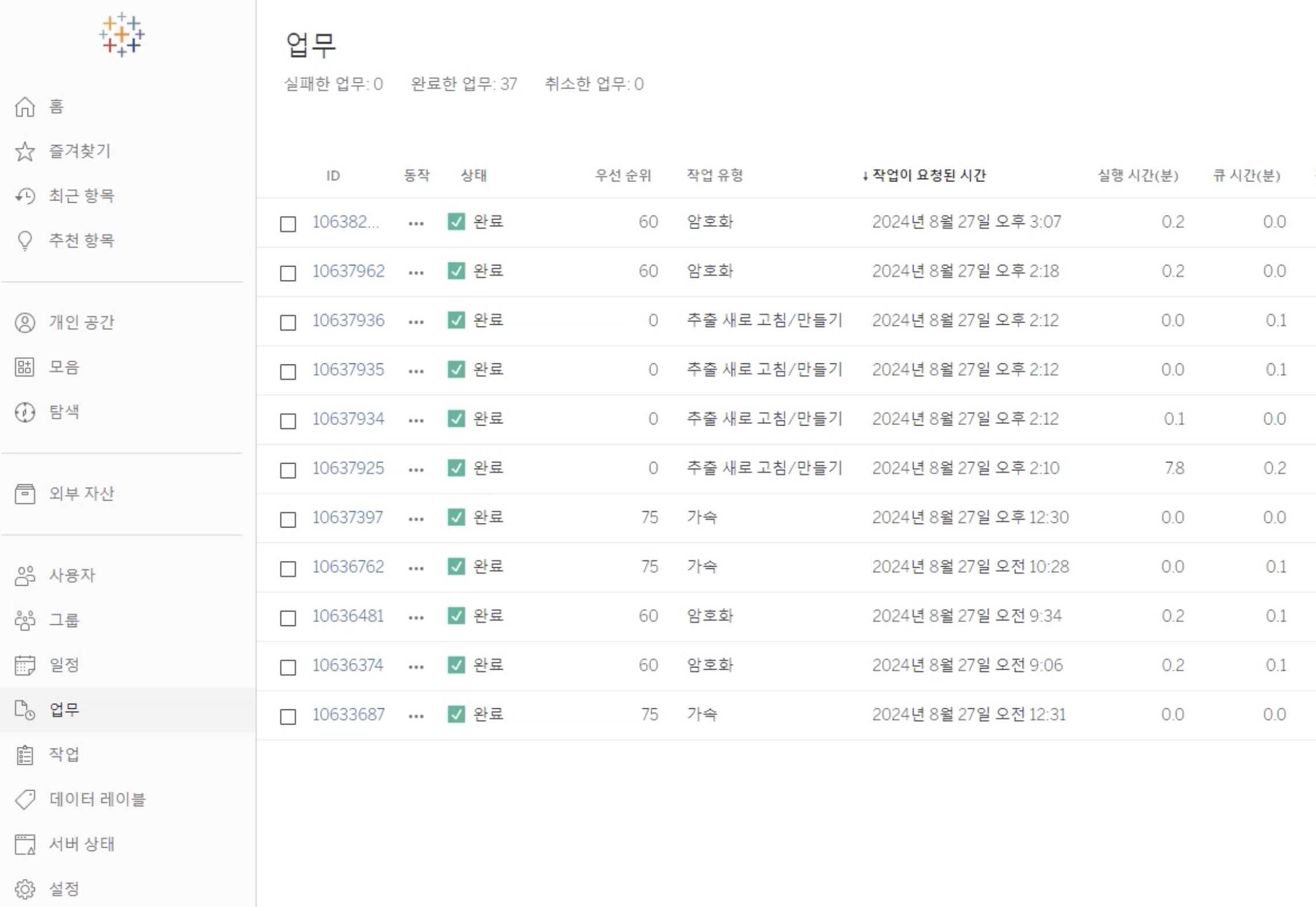Click 완료한 업무: 37 summary
The width and height of the screenshot is (1316, 907).
coord(464,84)
